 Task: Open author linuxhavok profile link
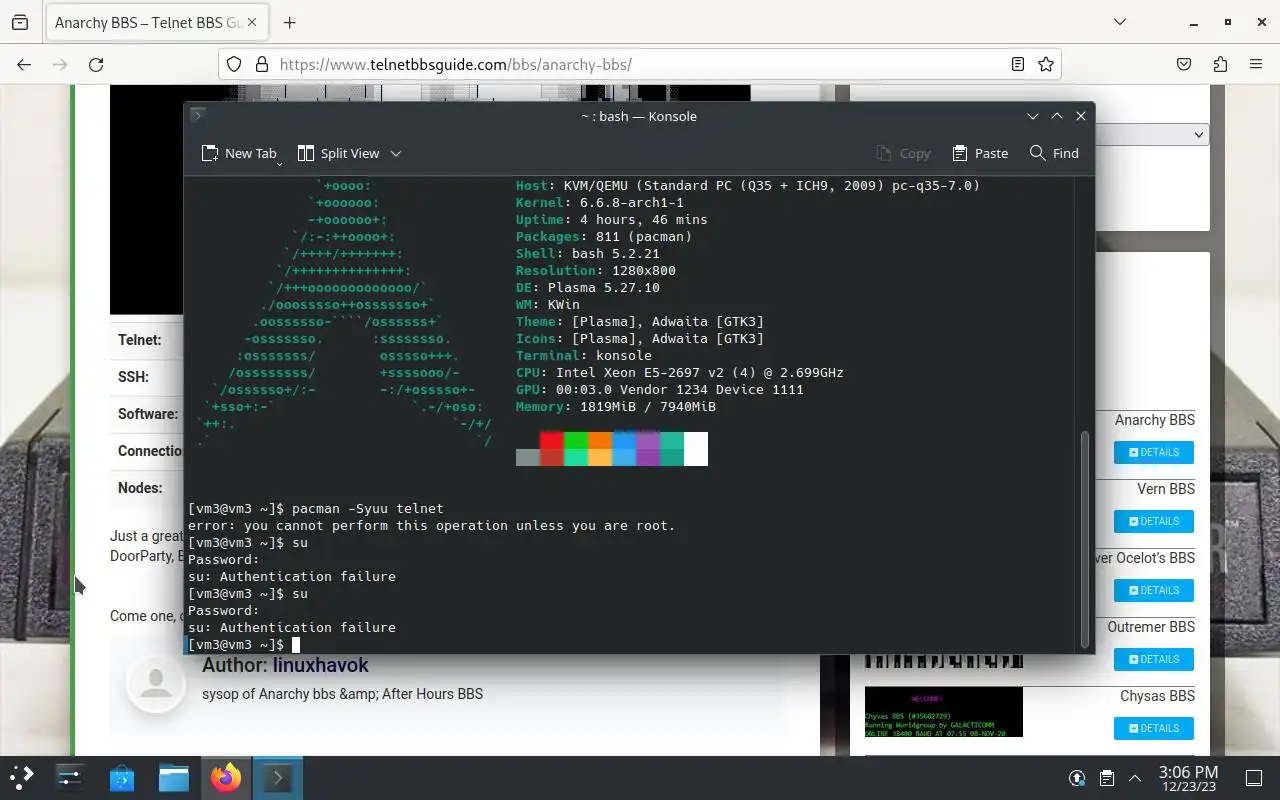[x=321, y=665]
